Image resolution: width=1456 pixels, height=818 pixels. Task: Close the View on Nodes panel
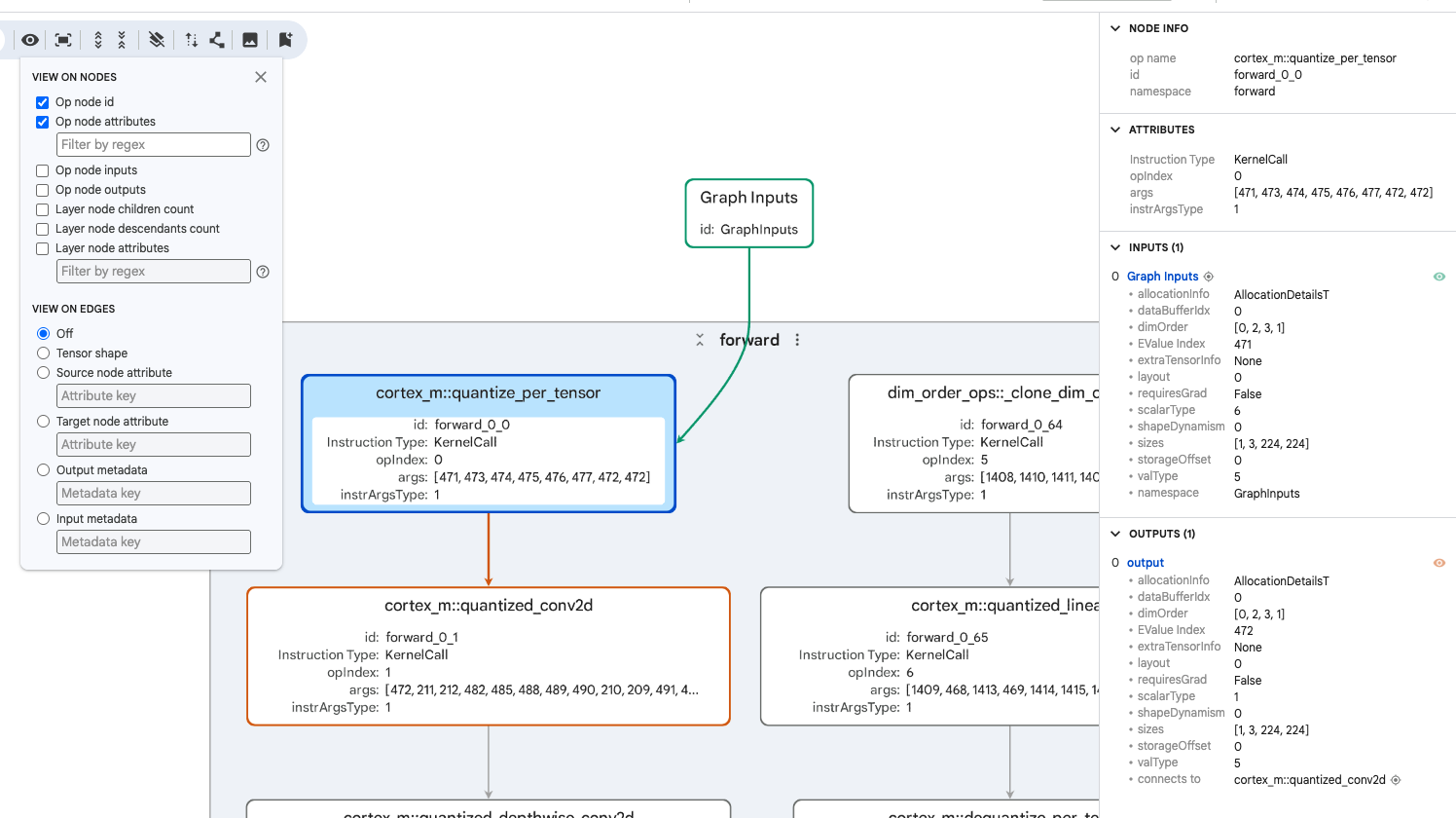261,77
